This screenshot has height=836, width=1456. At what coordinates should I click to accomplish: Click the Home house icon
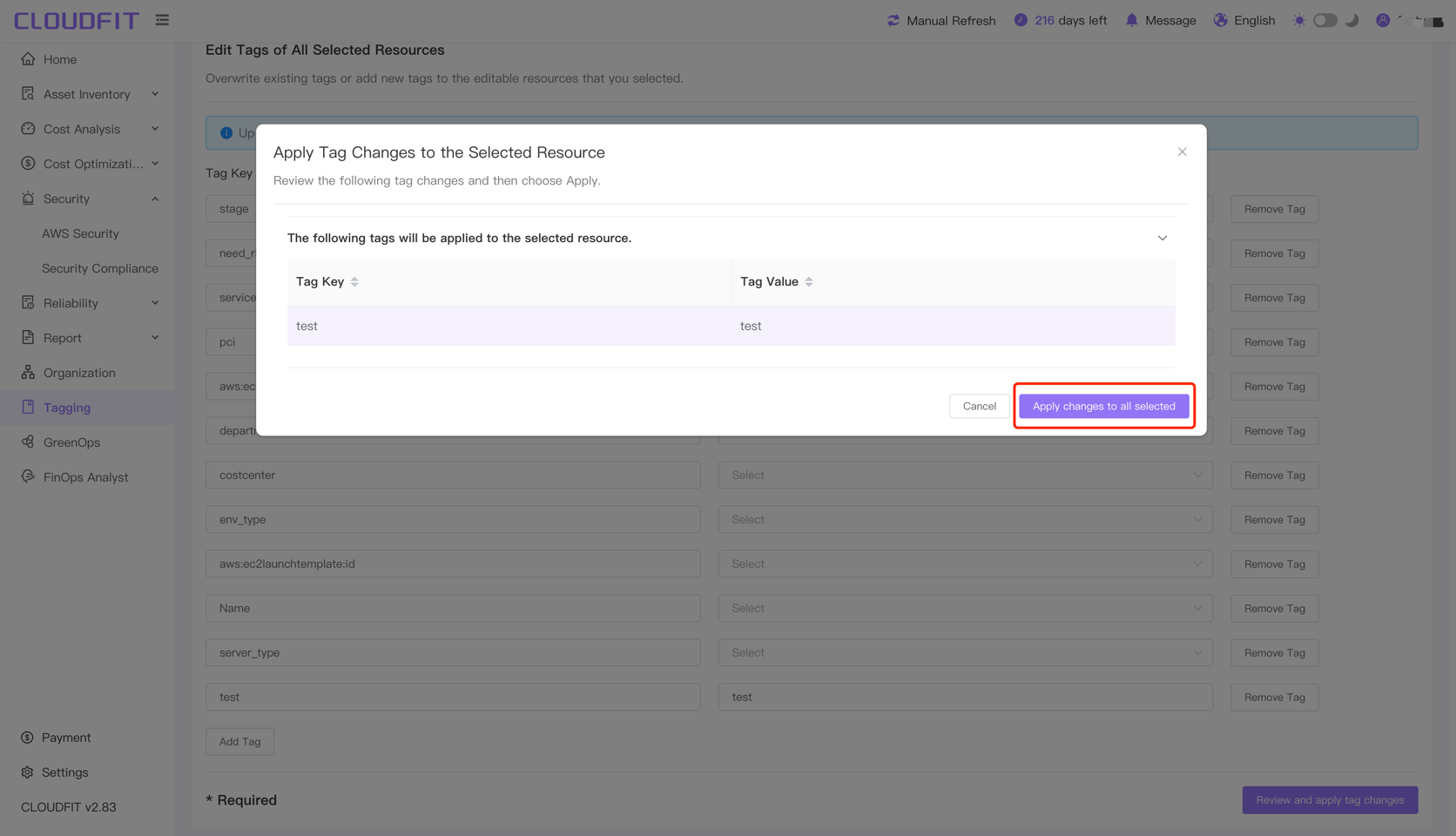[28, 59]
